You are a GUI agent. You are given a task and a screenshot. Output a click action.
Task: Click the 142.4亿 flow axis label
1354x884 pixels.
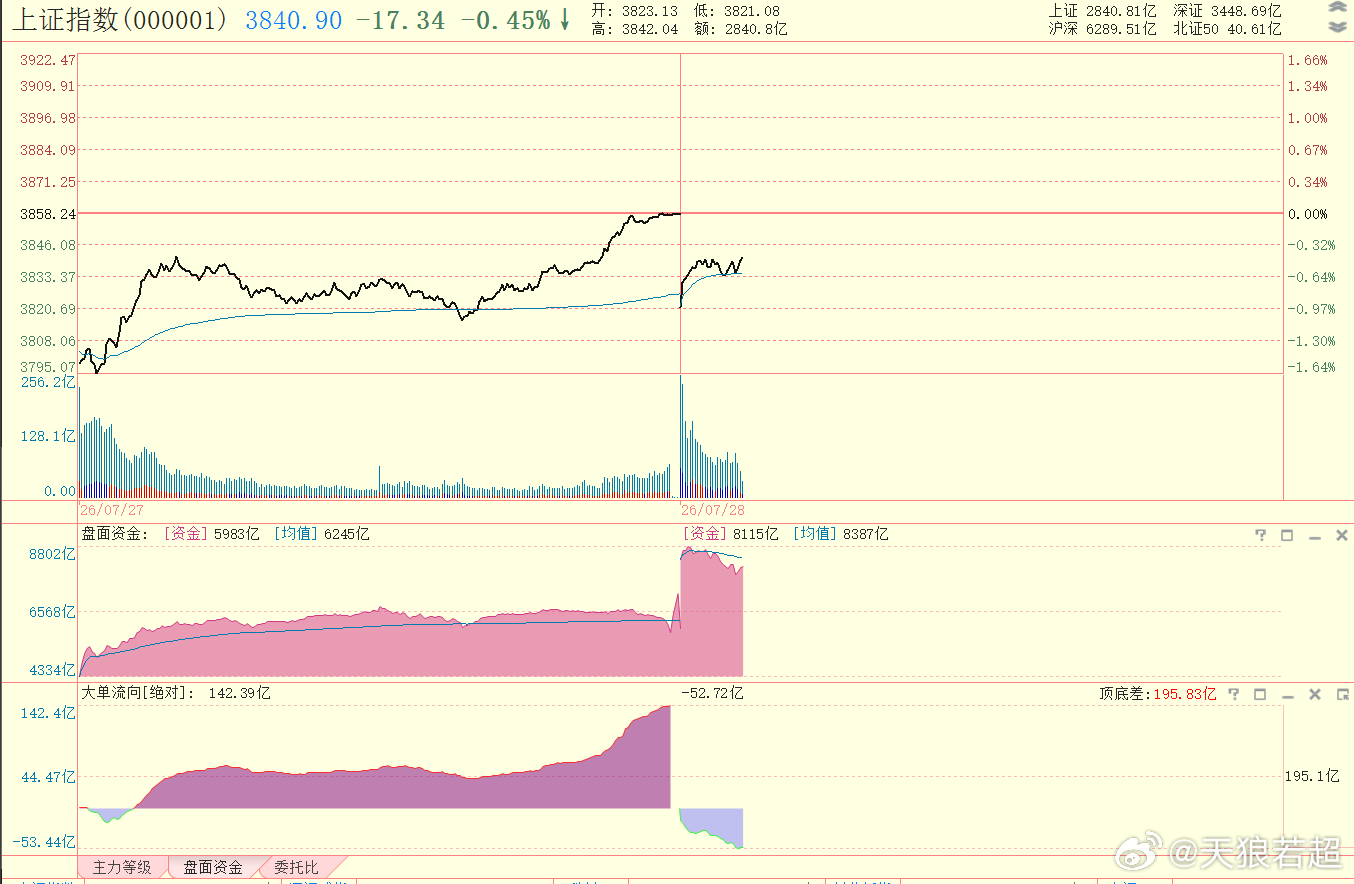(x=49, y=713)
